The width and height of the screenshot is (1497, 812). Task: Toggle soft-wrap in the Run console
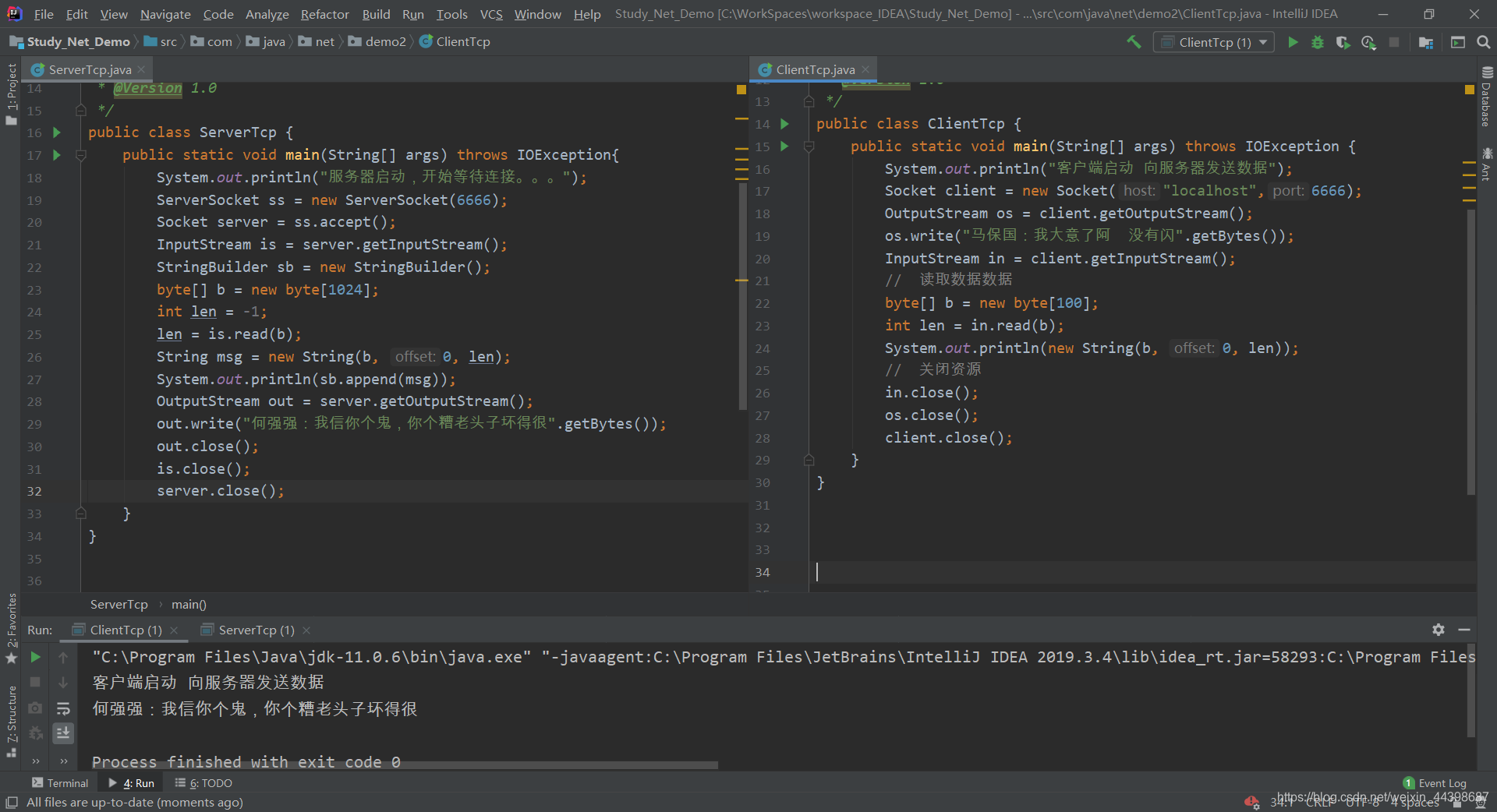[63, 708]
